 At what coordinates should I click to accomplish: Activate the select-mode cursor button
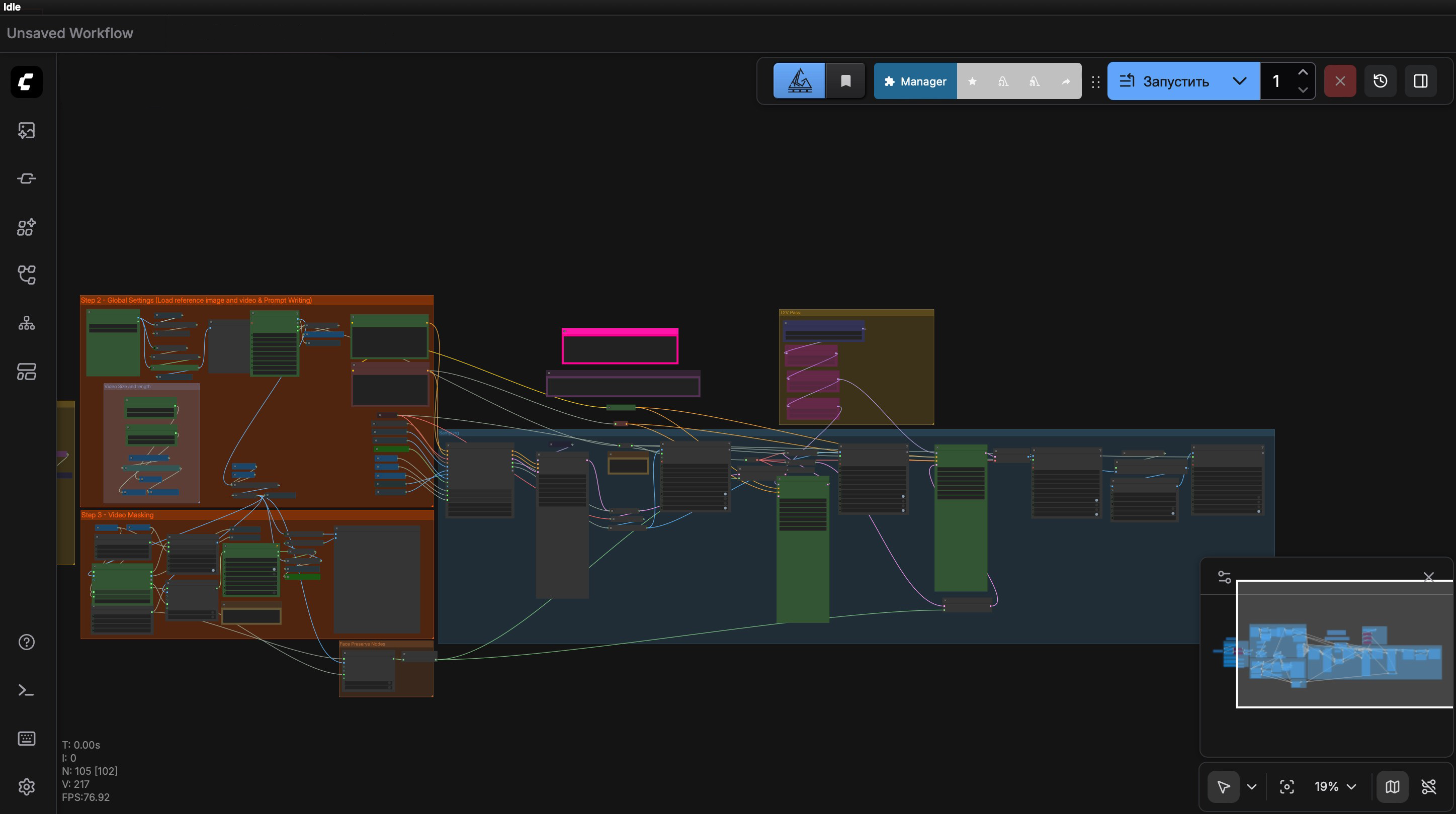(x=1224, y=787)
